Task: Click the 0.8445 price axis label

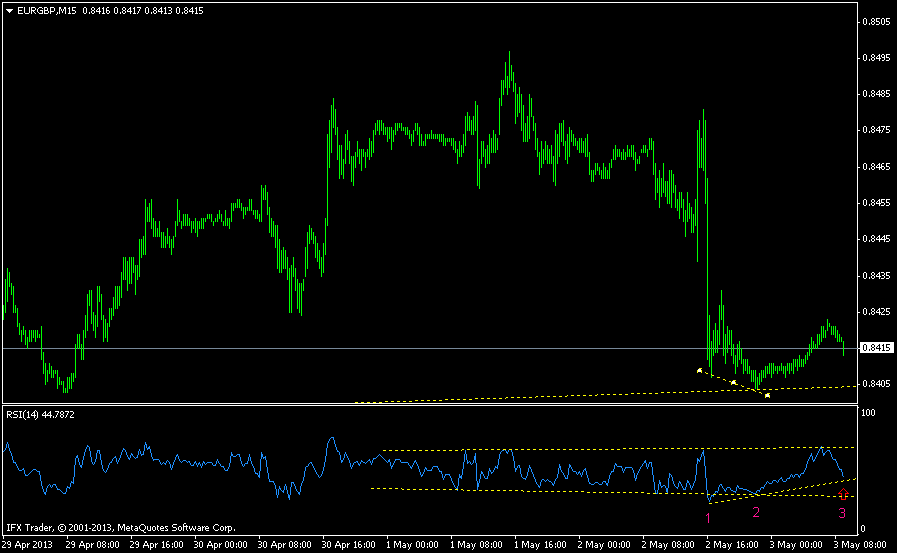Action: pos(876,239)
